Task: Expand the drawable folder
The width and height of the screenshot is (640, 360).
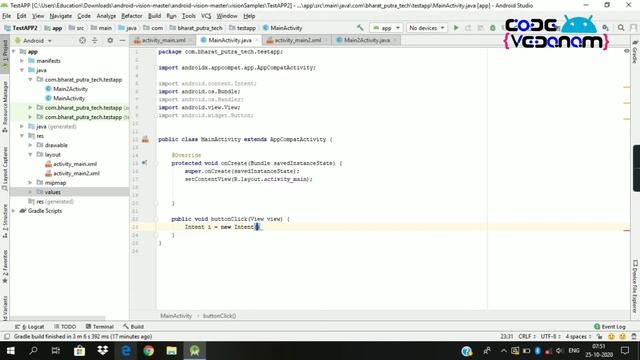Action: (30, 145)
